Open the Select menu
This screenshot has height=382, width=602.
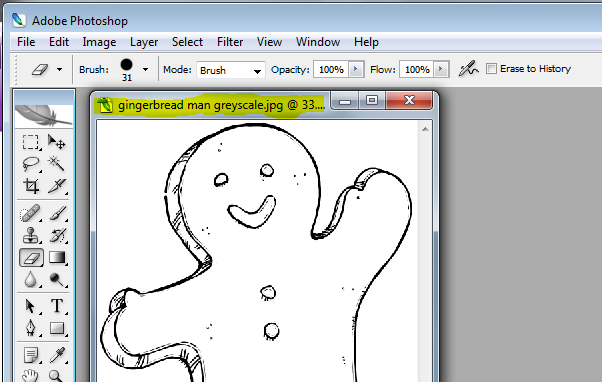(187, 42)
